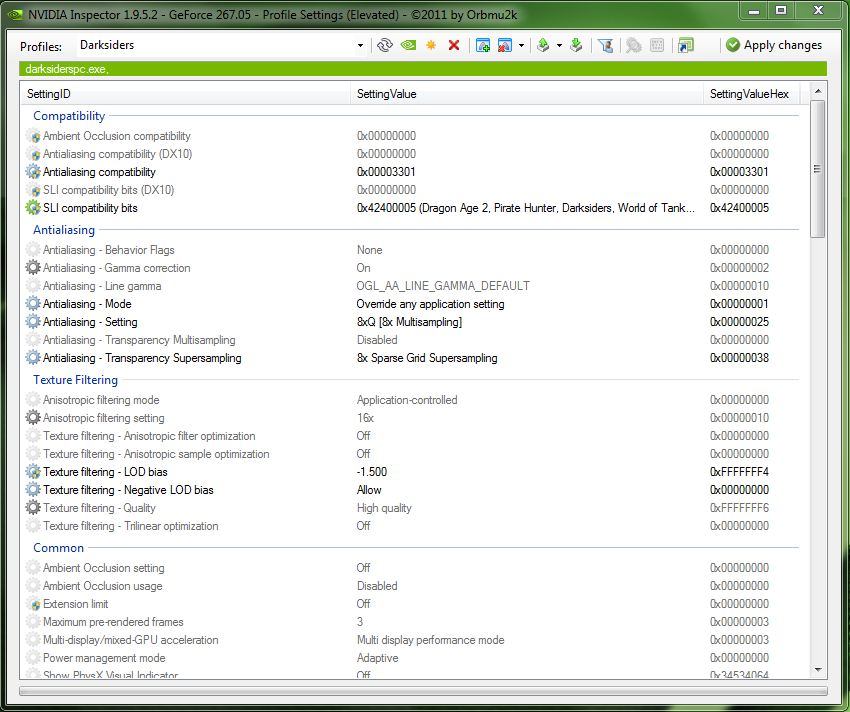Click gear icon beside Antialiasing - Mode
Image resolution: width=850 pixels, height=712 pixels.
33,304
